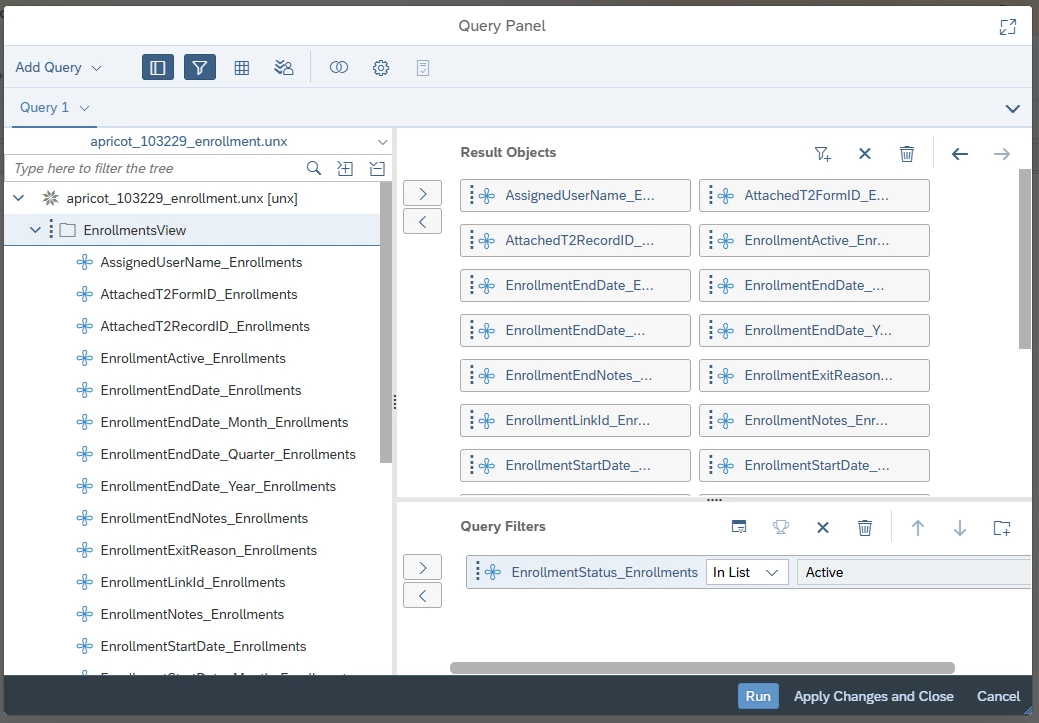Select EnrollmentStartDate_Enrollments in the tree
Viewport: 1039px width, 723px height.
pos(203,647)
